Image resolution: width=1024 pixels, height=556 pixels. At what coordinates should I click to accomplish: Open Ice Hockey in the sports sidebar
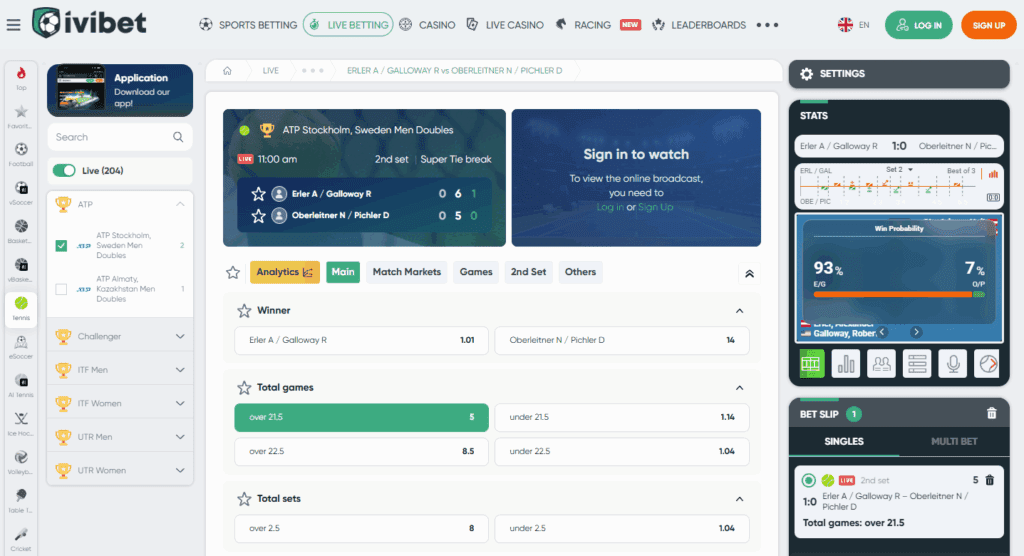(21, 424)
